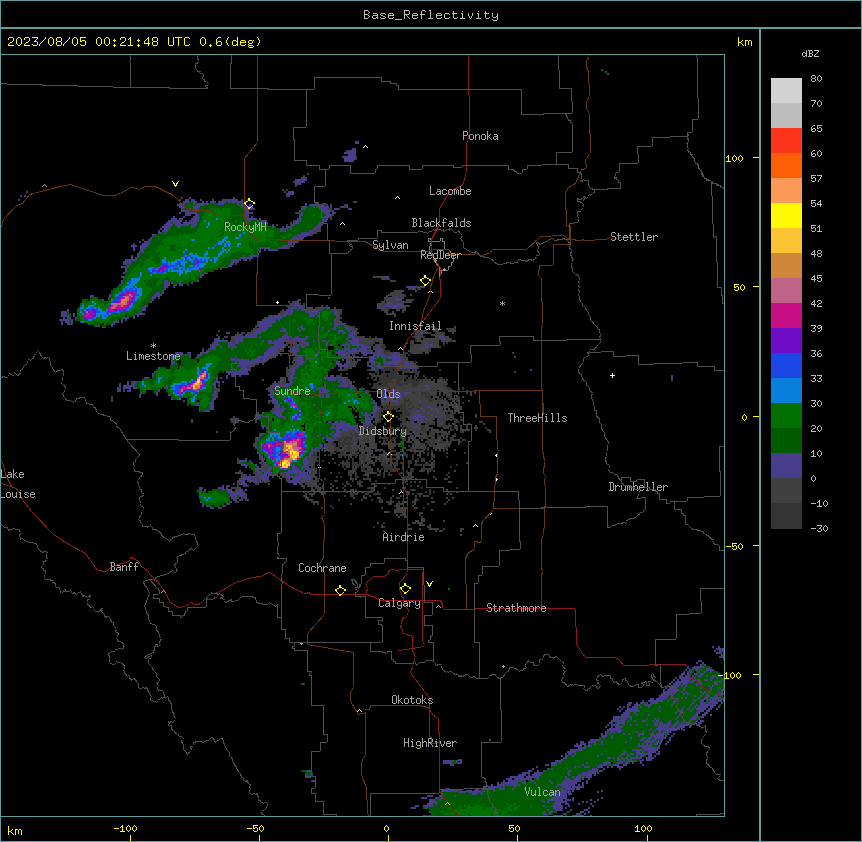Click the yellow V marker northwest of RockyMH
Image resolution: width=862 pixels, height=842 pixels.
point(175,184)
